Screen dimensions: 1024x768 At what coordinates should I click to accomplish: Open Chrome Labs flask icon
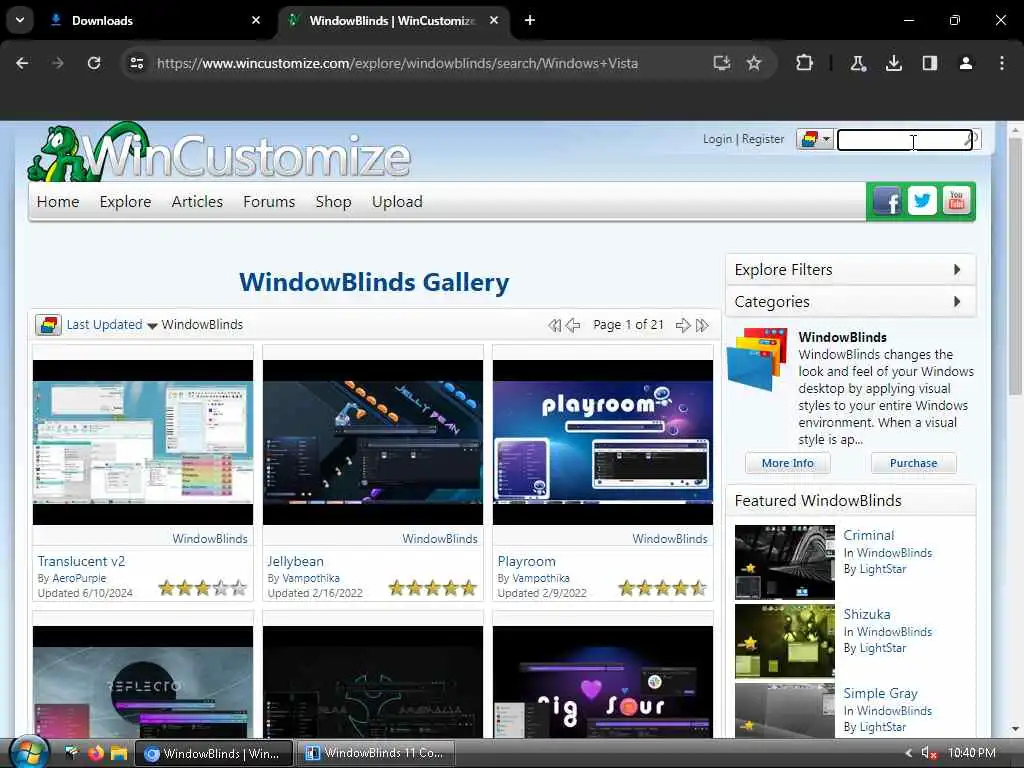click(857, 63)
